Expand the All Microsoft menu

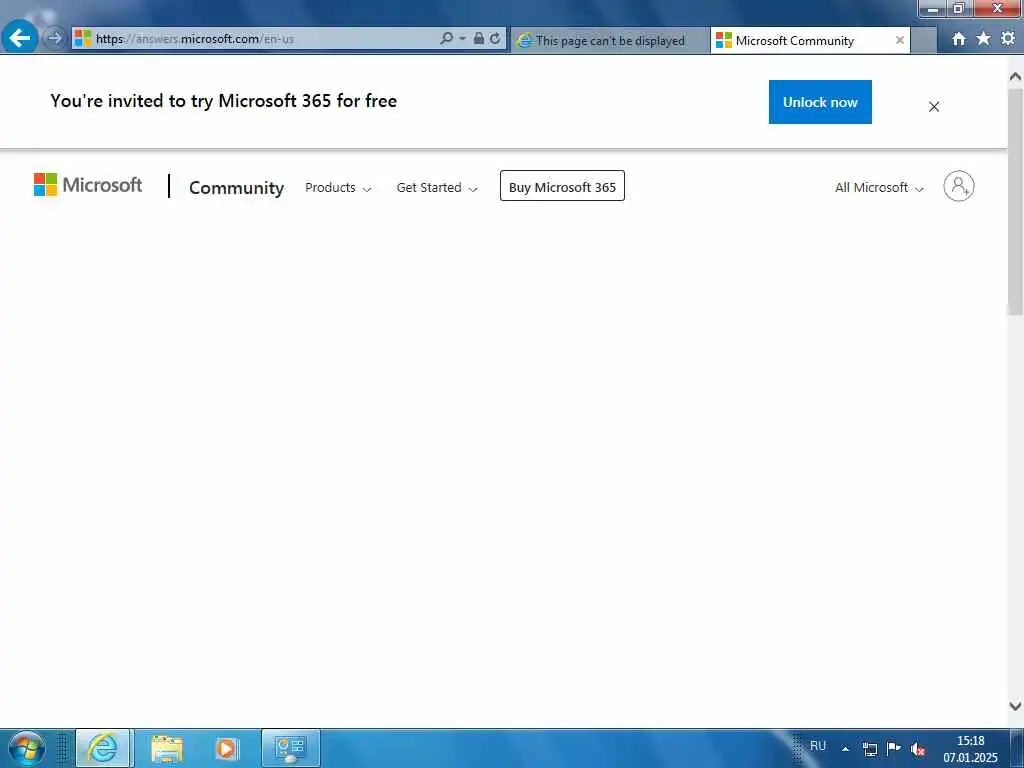click(879, 188)
